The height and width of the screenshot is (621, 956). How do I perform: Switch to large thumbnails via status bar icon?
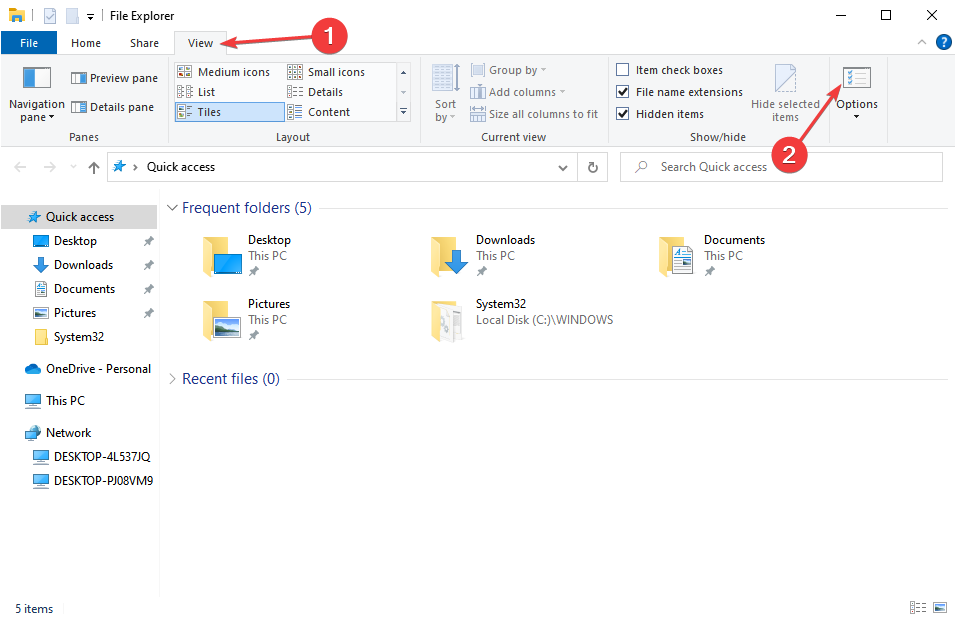click(x=940, y=607)
